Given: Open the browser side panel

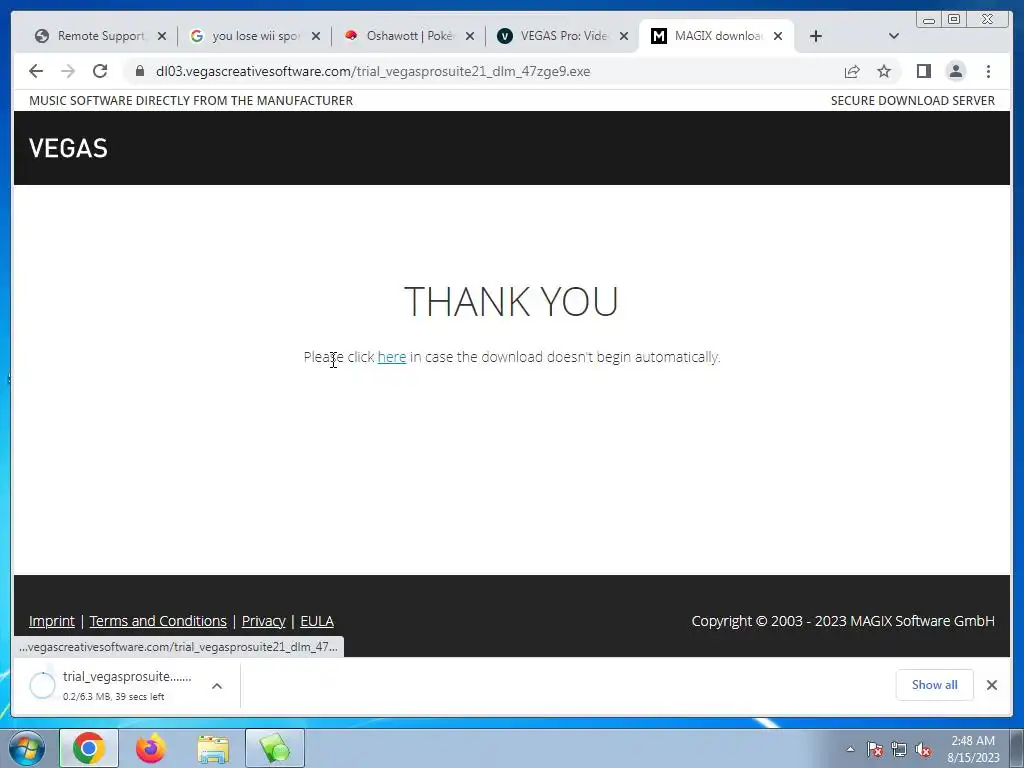Looking at the screenshot, I should (x=923, y=71).
